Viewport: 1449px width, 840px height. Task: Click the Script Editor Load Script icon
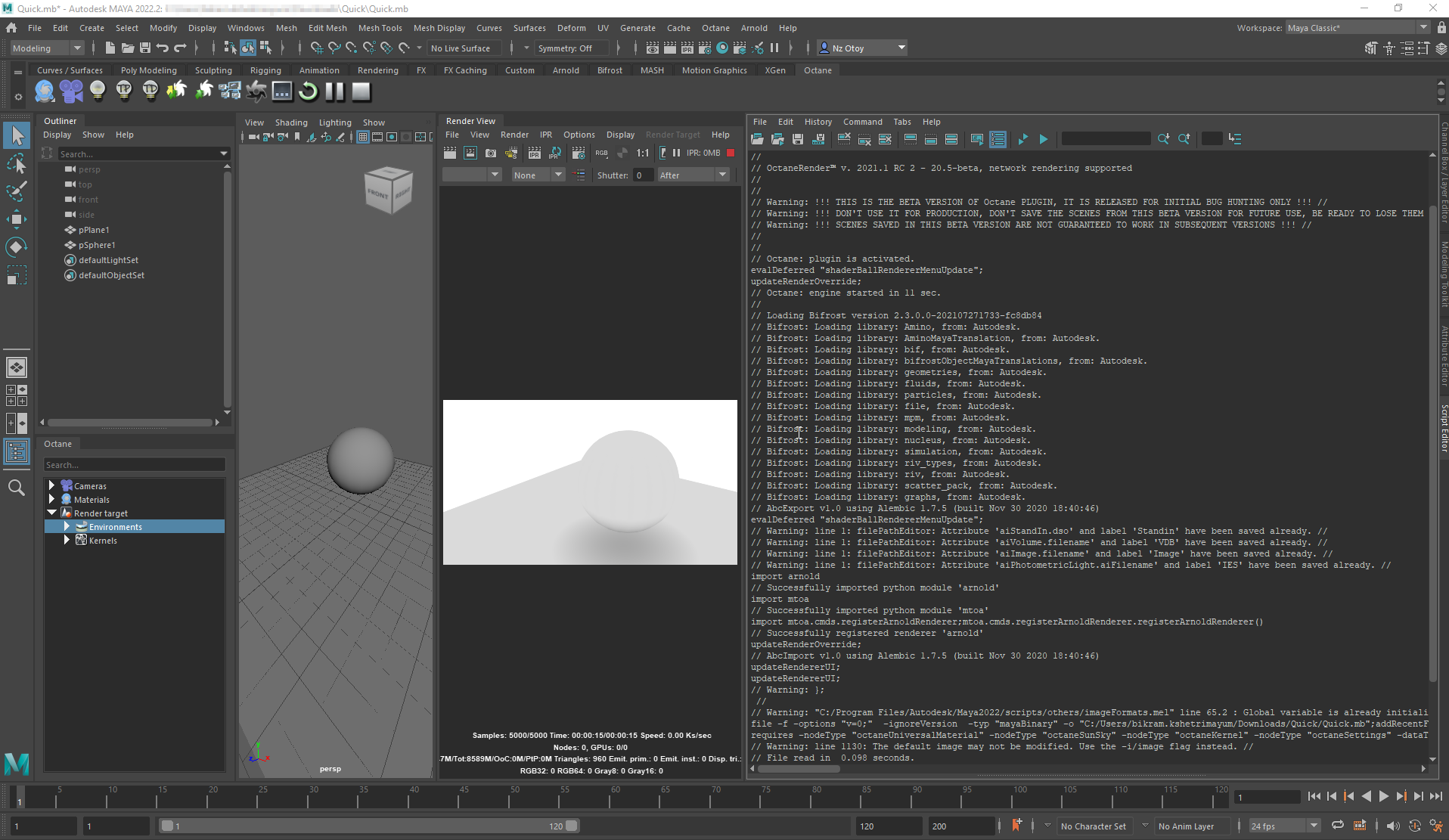pyautogui.click(x=757, y=139)
